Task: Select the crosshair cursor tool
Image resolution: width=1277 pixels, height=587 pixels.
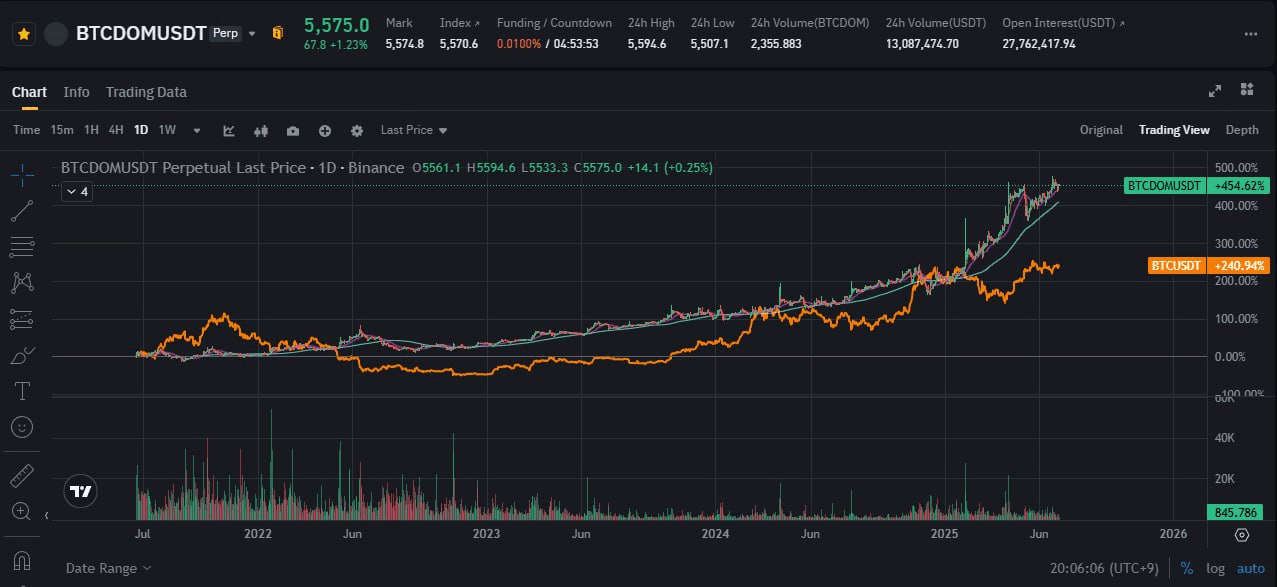Action: tap(22, 174)
